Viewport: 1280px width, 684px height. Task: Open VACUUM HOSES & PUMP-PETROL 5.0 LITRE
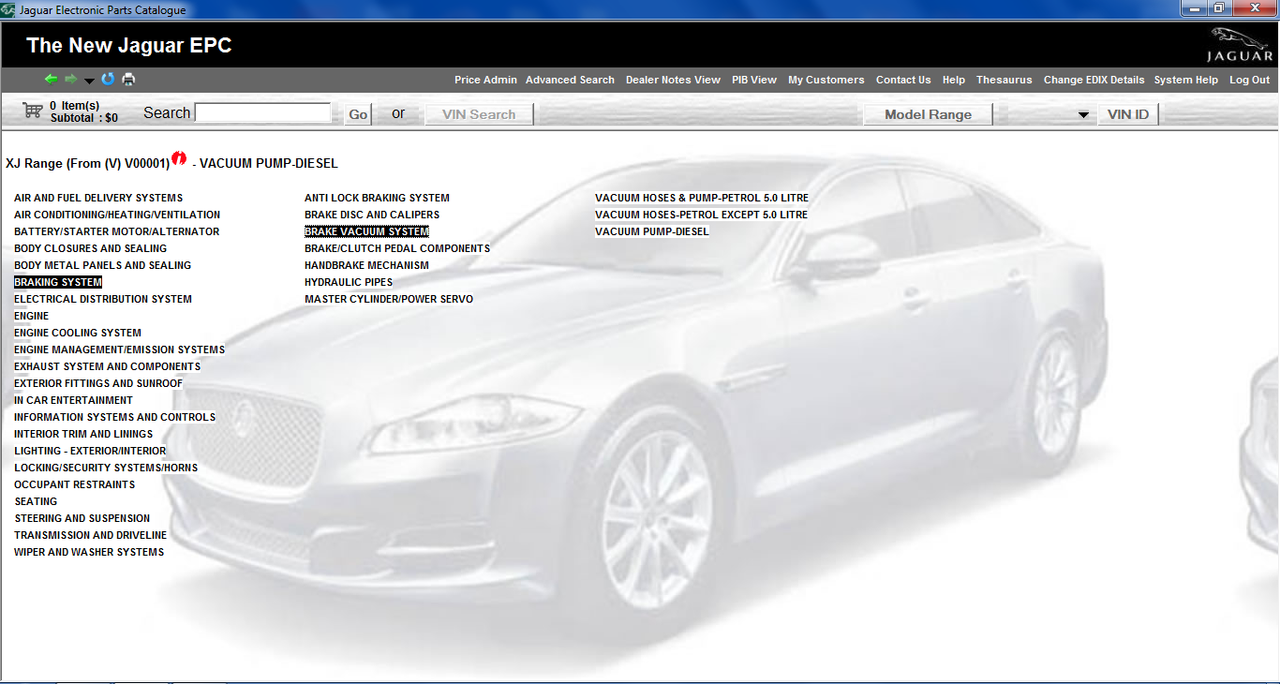tap(702, 198)
